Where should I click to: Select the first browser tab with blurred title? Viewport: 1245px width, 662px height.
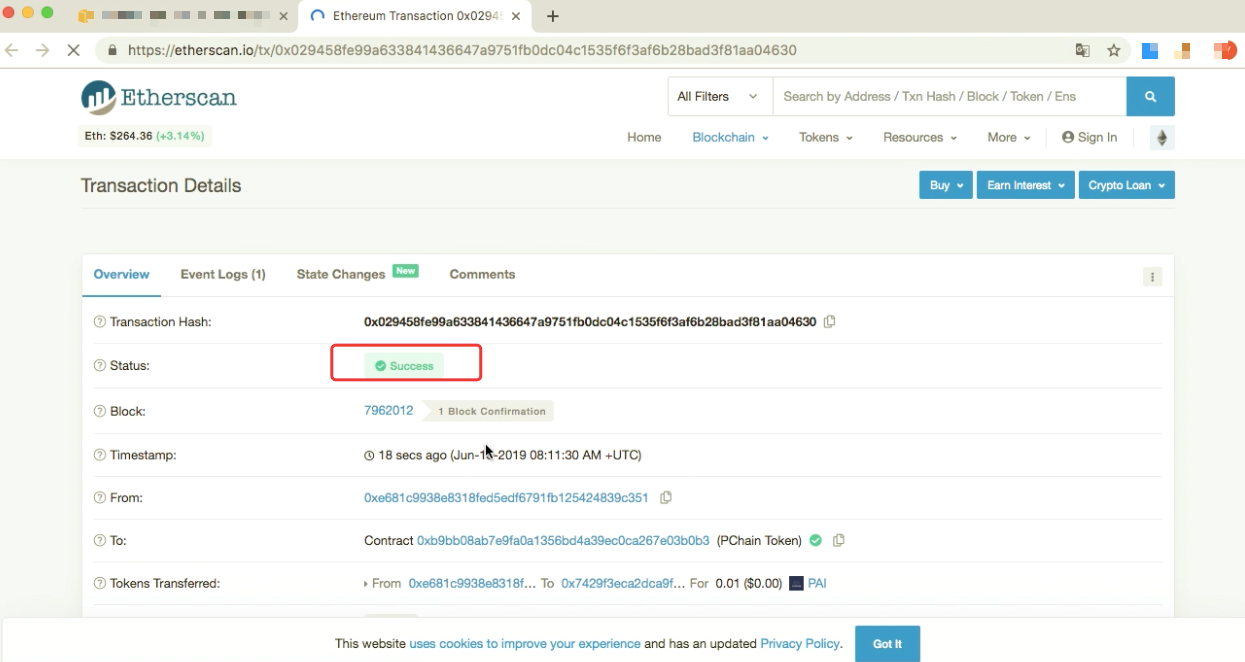[x=183, y=16]
